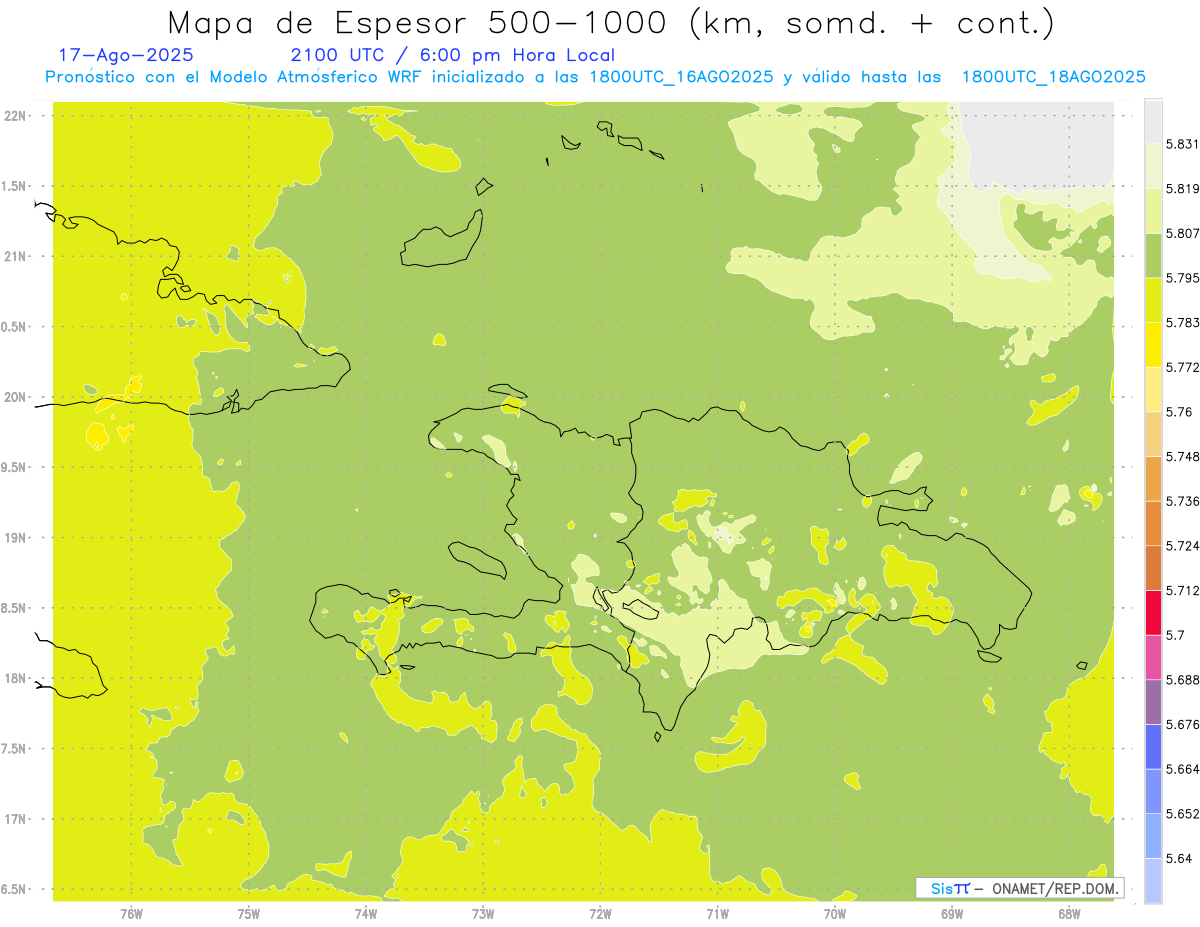Click the 18N latitude label
1200x927 pixels.
point(15,679)
